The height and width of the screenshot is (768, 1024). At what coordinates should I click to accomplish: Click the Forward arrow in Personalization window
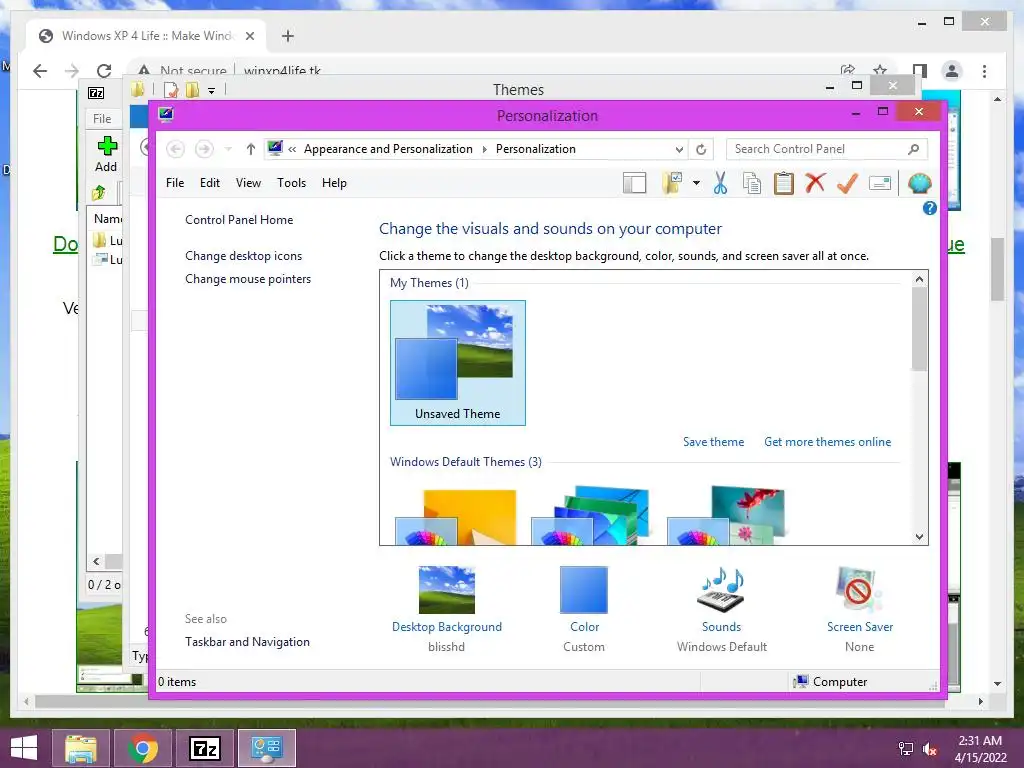pos(204,150)
